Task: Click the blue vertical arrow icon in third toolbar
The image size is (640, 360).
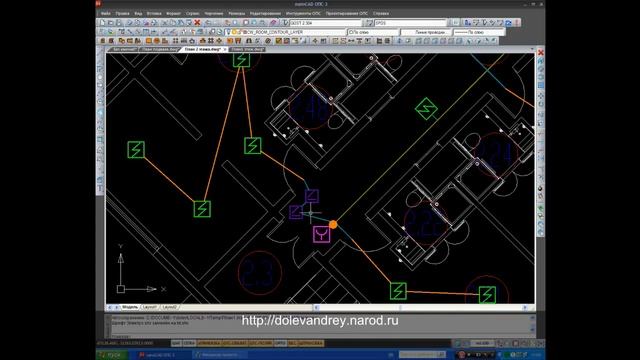Action: (399, 41)
